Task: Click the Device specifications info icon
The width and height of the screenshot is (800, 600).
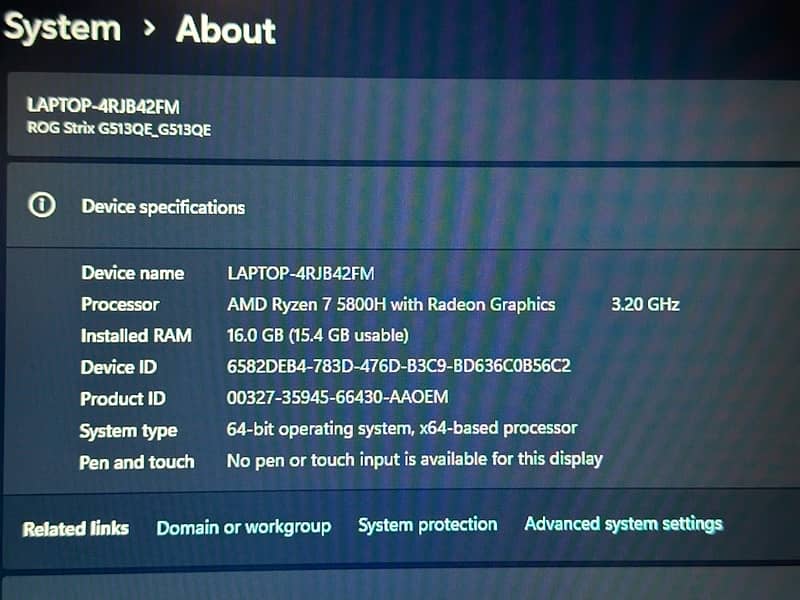Action: click(42, 205)
